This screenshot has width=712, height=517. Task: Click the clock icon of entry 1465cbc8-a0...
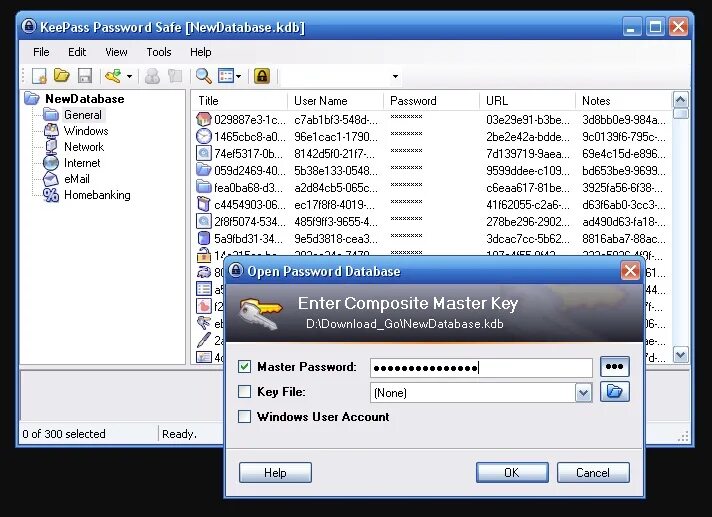pyautogui.click(x=204, y=136)
